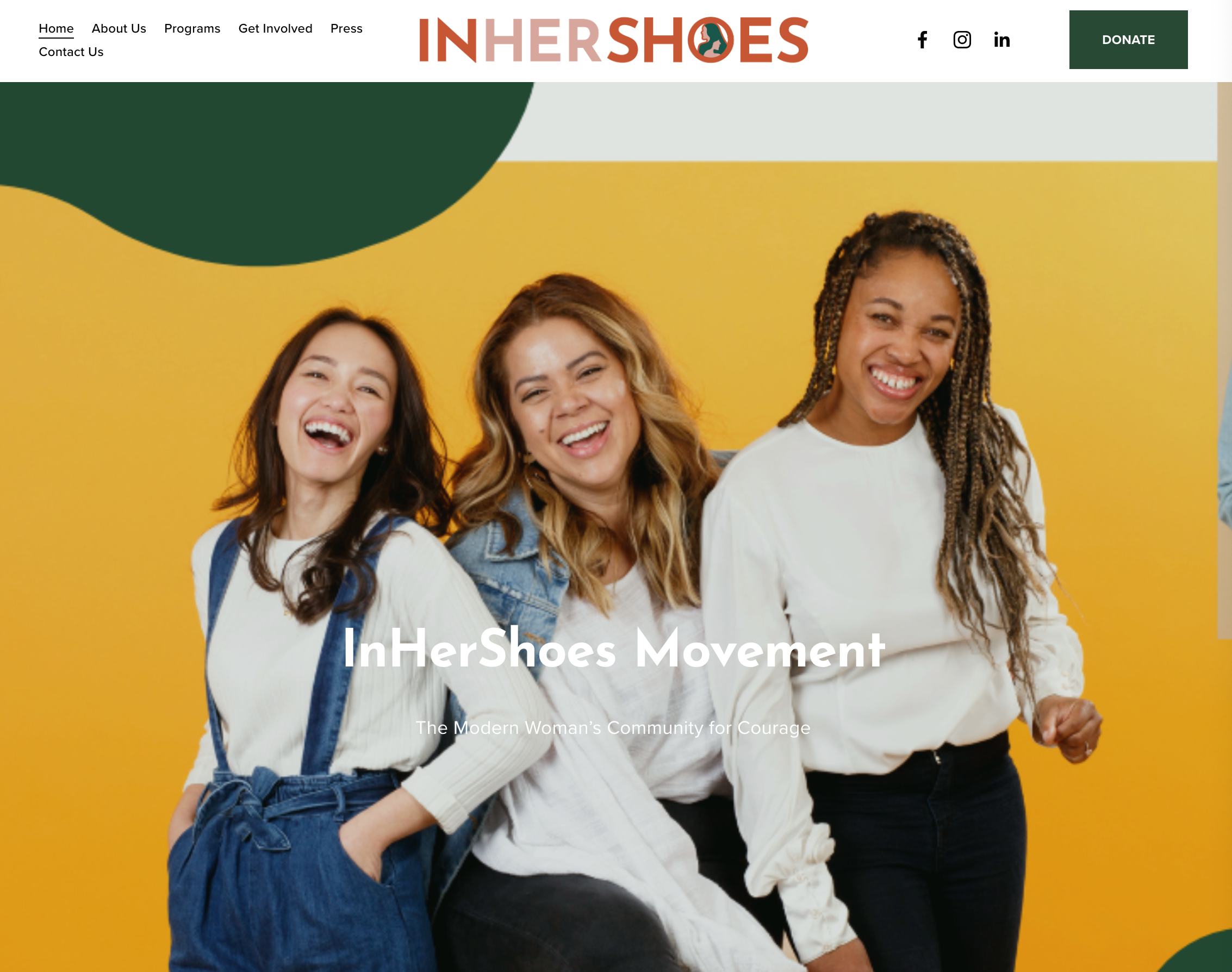This screenshot has height=972, width=1232.
Task: Open the Press page
Action: pos(346,28)
